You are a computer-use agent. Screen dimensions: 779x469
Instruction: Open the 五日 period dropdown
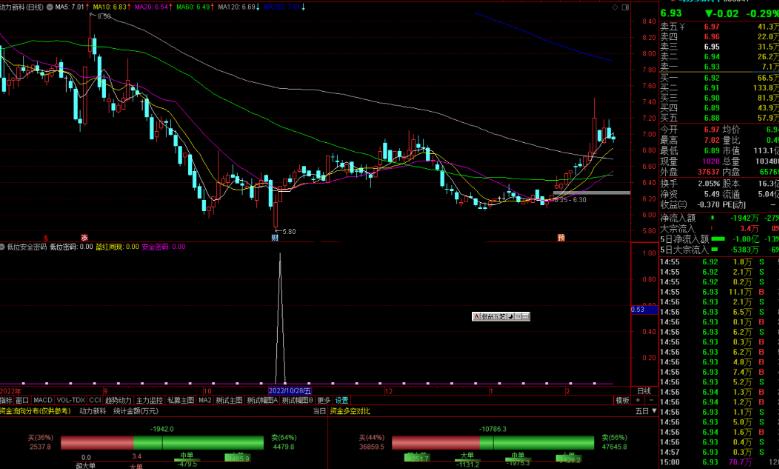pos(646,411)
